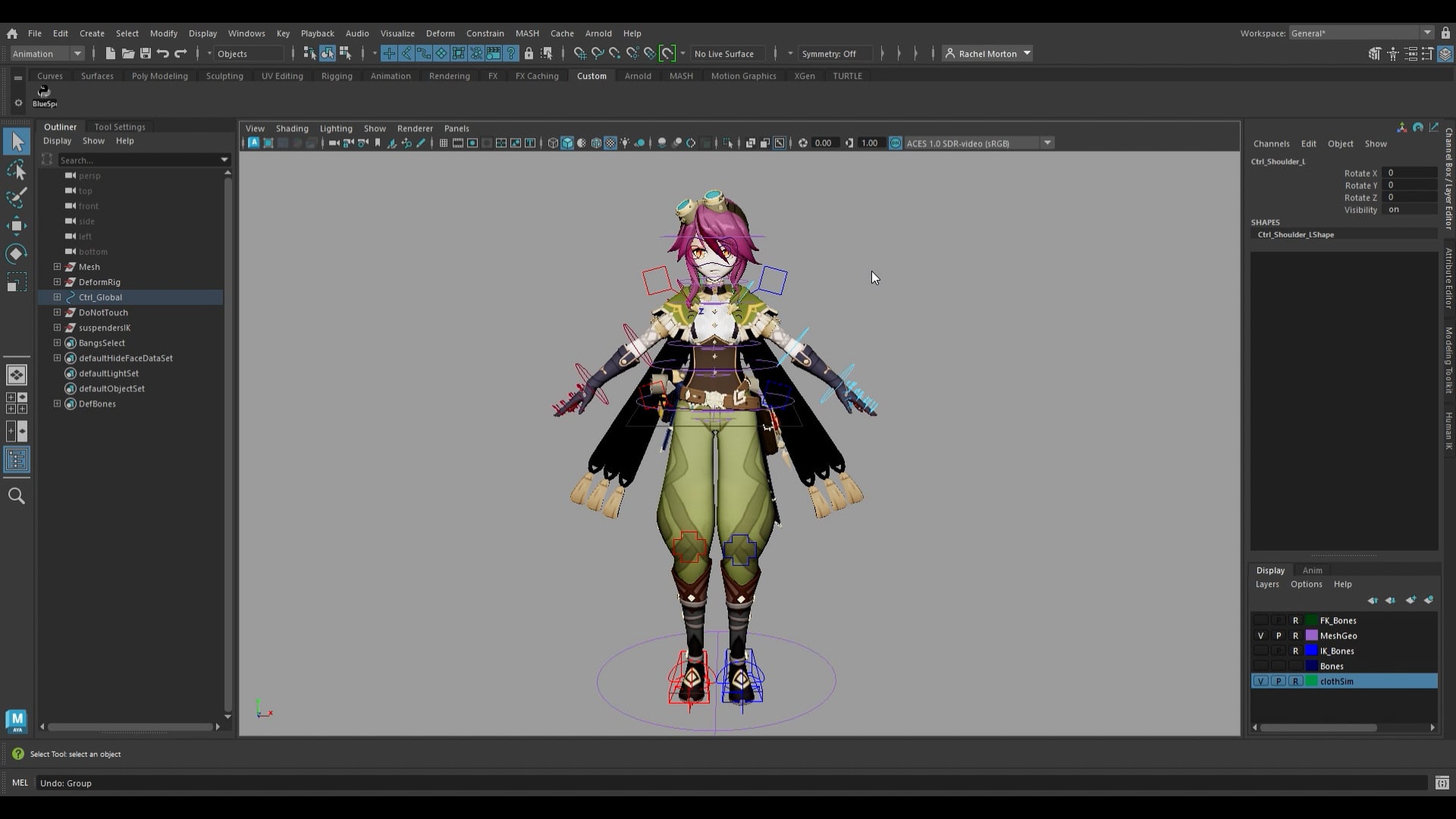The height and width of the screenshot is (819, 1456).
Task: Open the ACES 1.0 SDR-video view transform dropdown
Action: [x=980, y=143]
